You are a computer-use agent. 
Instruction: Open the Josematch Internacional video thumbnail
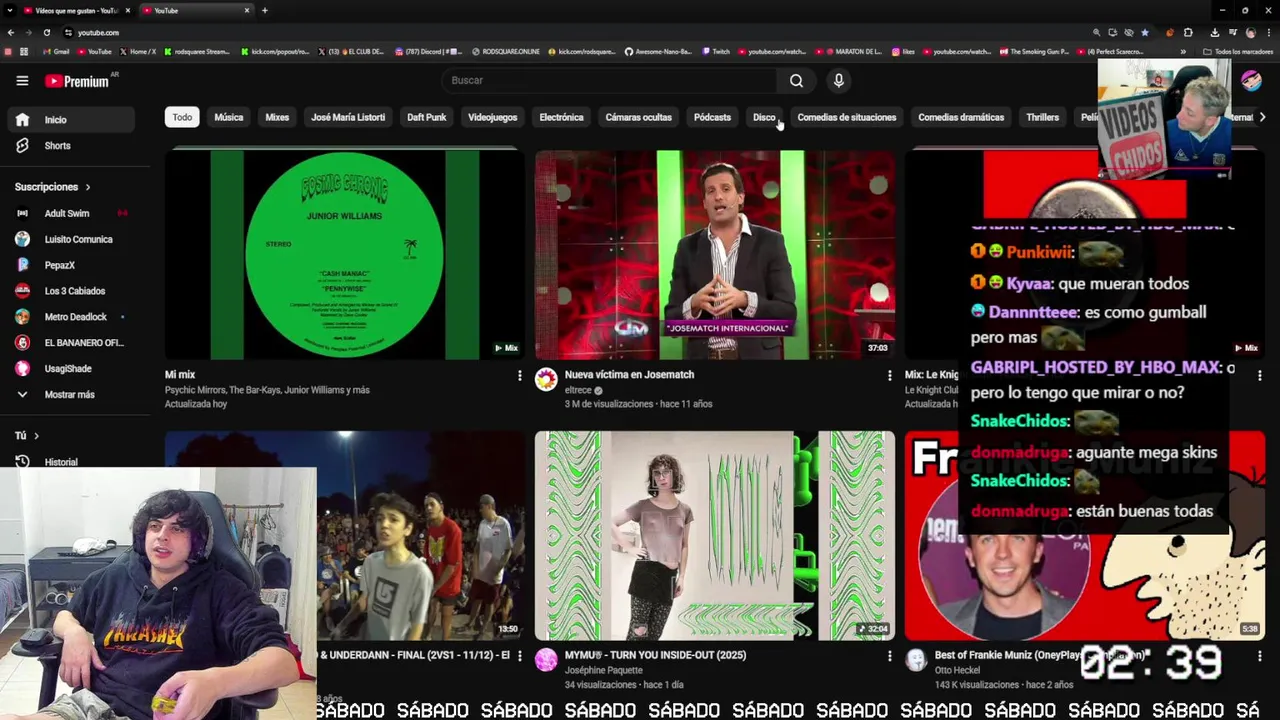coord(714,255)
